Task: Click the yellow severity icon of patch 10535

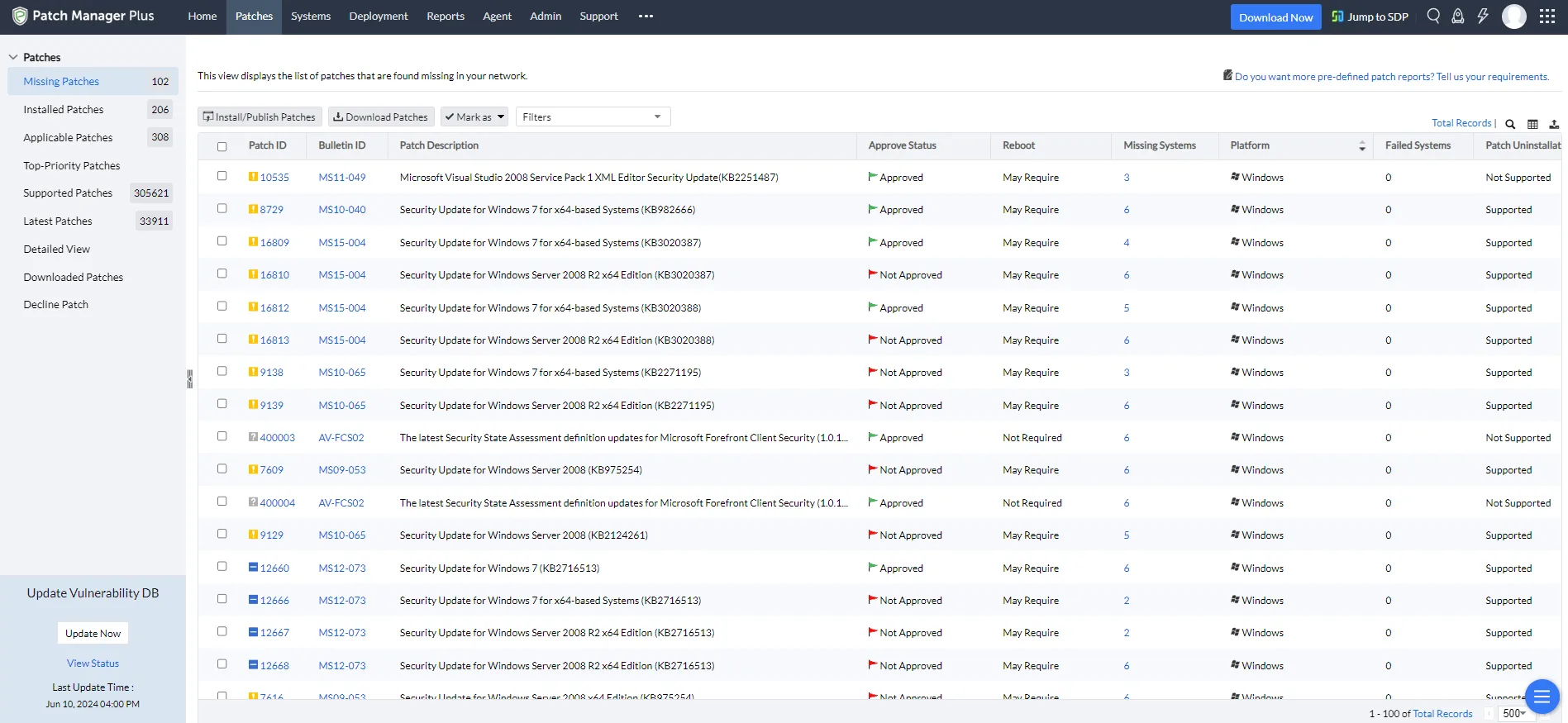Action: (253, 177)
